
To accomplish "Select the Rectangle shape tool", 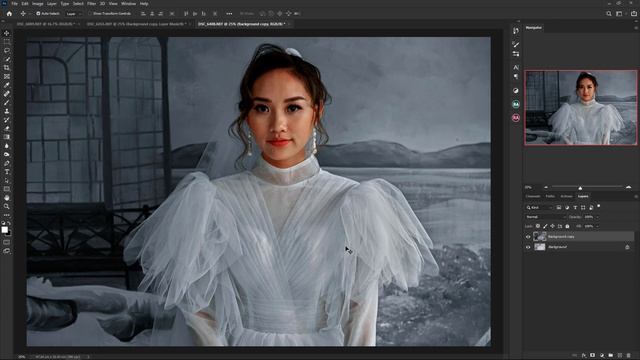I will [x=7, y=189].
